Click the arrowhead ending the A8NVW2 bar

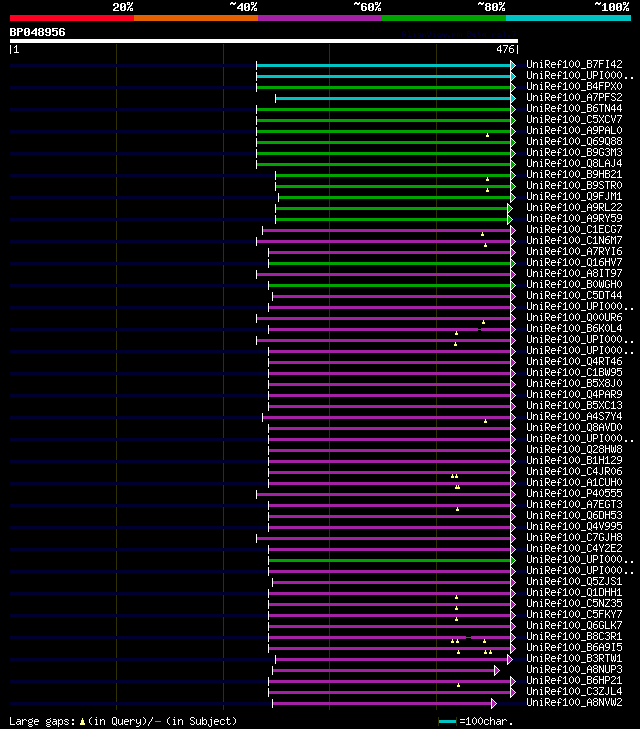(x=494, y=703)
